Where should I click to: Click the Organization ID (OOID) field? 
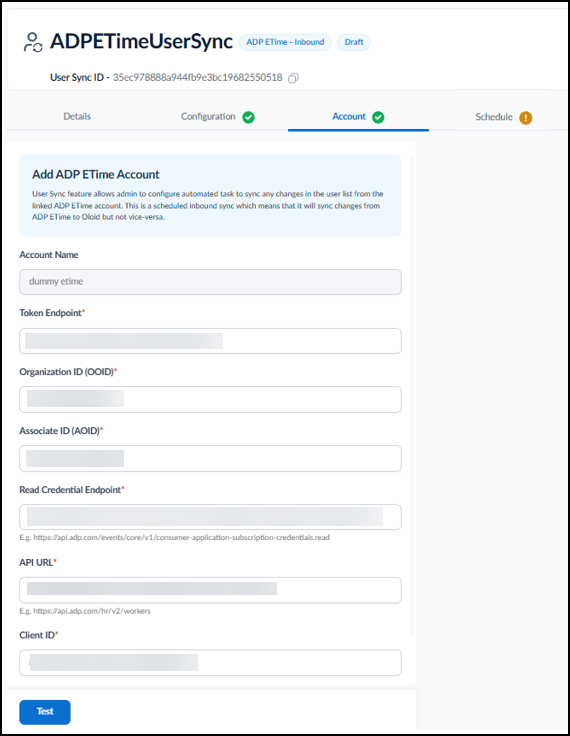point(210,399)
